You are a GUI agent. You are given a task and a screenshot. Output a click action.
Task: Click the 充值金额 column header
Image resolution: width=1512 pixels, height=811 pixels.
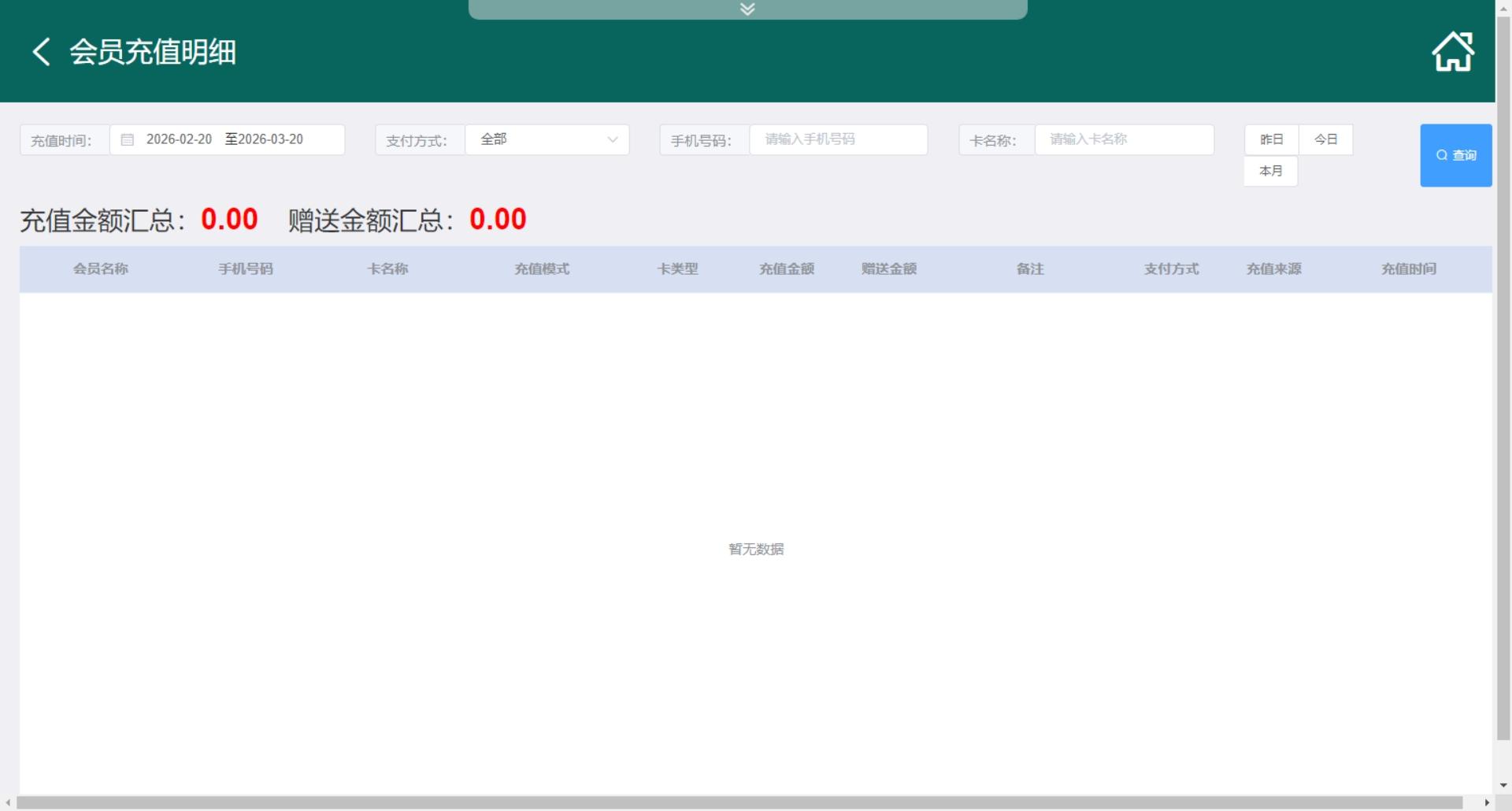pyautogui.click(x=787, y=269)
